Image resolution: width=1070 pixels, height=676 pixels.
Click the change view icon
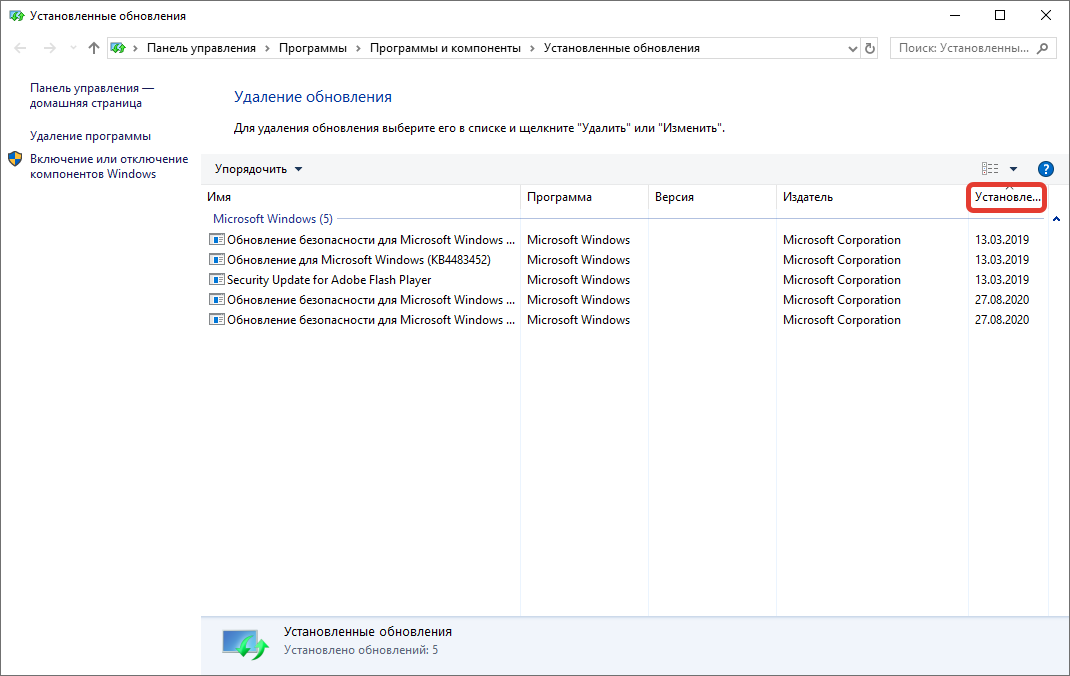tap(990, 169)
